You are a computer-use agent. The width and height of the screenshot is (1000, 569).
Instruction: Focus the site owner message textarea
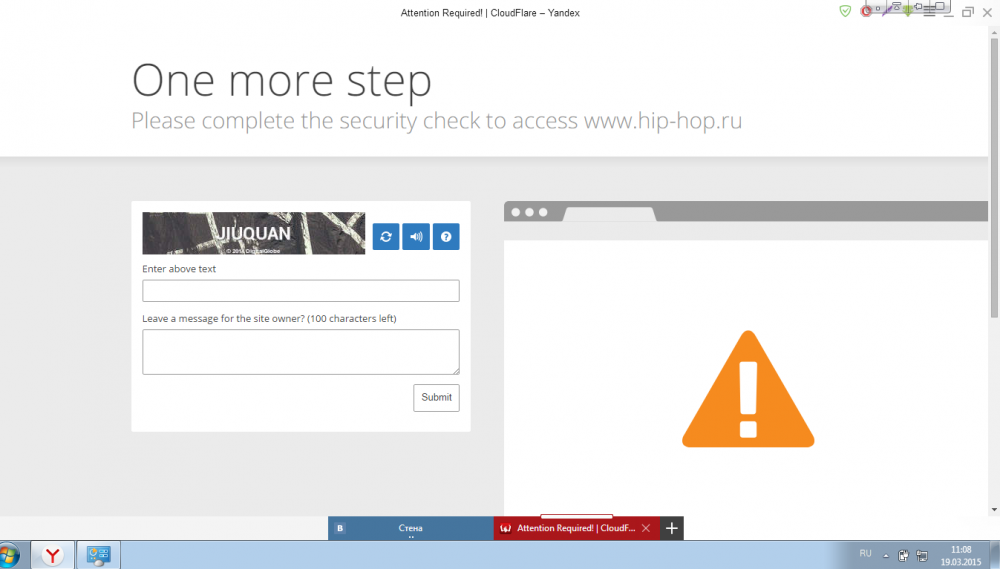click(300, 352)
